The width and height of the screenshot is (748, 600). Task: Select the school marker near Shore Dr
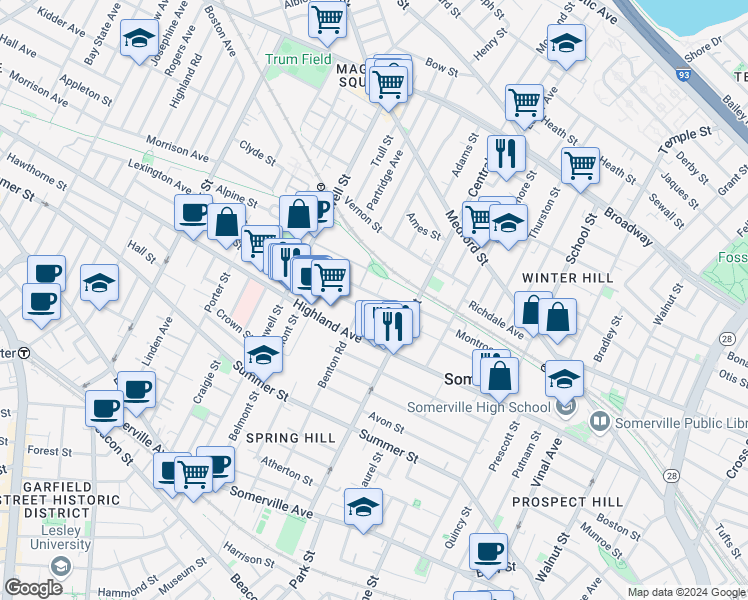[566, 44]
